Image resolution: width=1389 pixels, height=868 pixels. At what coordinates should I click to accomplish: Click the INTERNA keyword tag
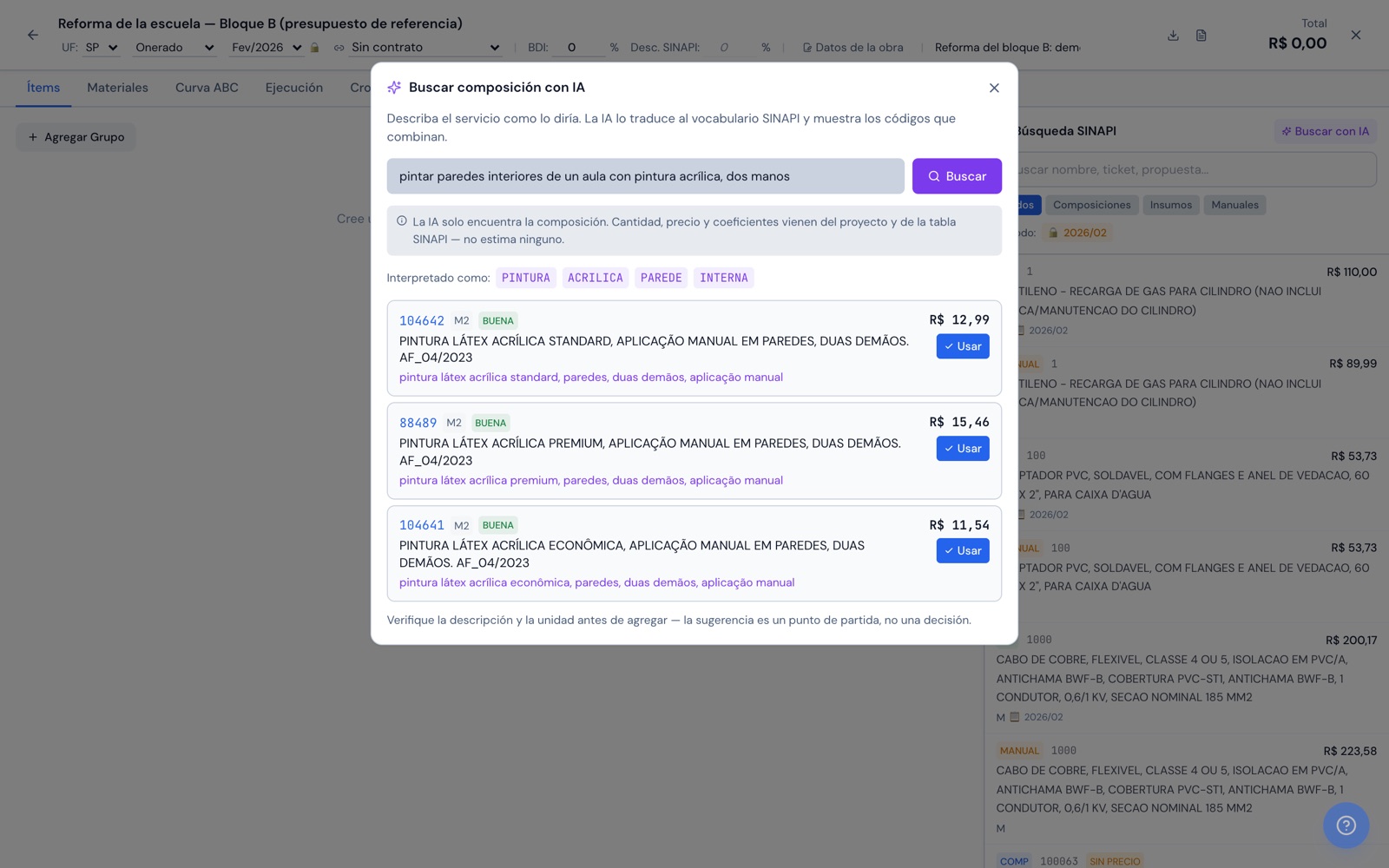[x=724, y=278]
